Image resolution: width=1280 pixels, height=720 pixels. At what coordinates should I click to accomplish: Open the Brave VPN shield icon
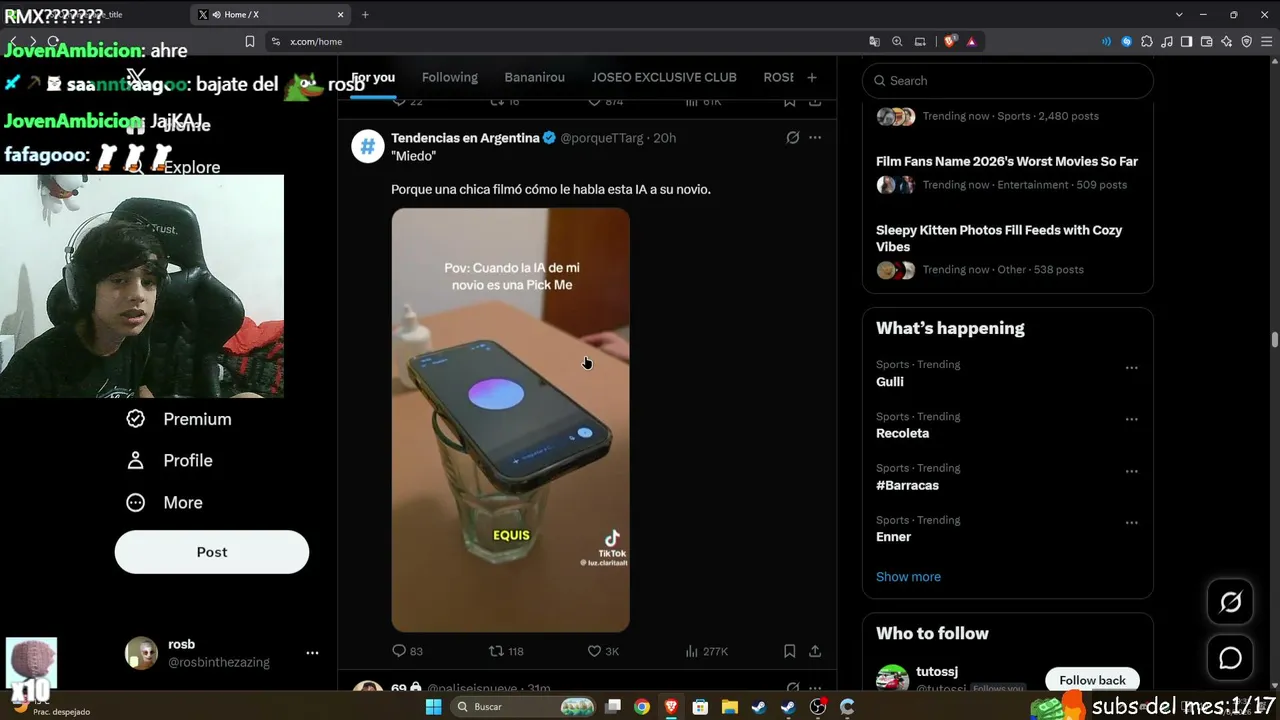click(x=1247, y=41)
